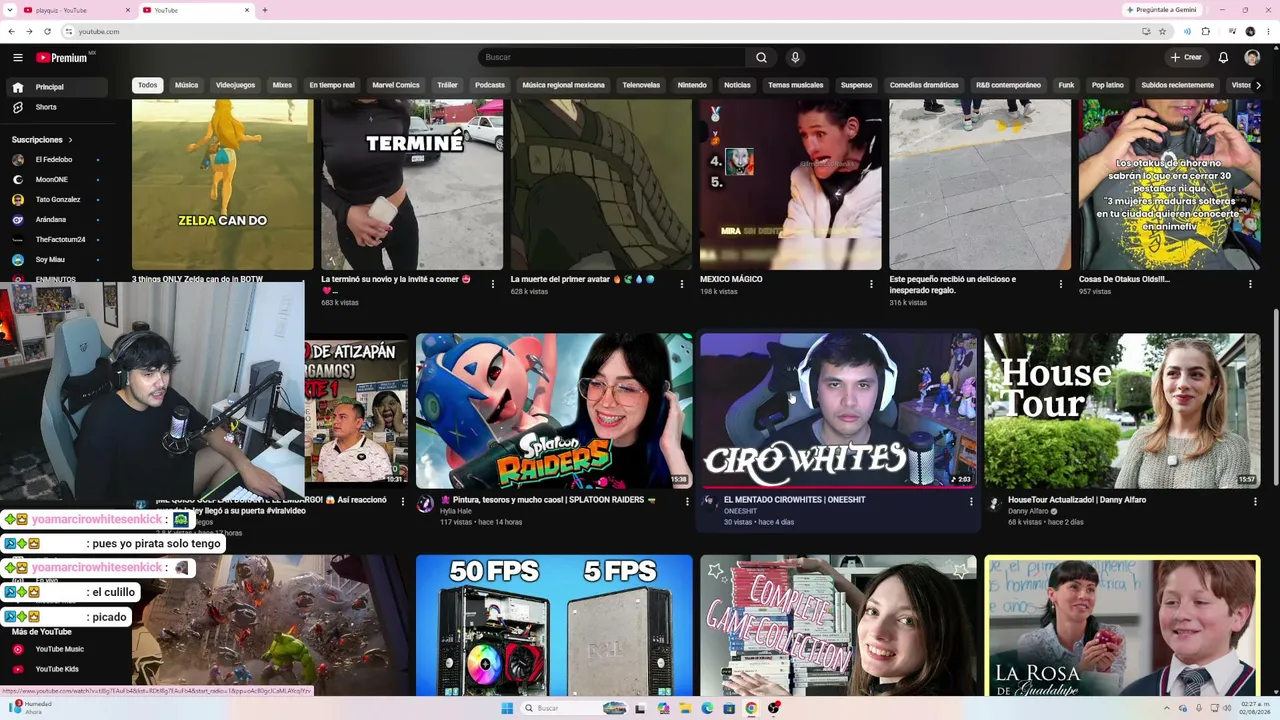Open Splatoon Raiders video thumbnail
The width and height of the screenshot is (1280, 720).
pyautogui.click(x=554, y=411)
